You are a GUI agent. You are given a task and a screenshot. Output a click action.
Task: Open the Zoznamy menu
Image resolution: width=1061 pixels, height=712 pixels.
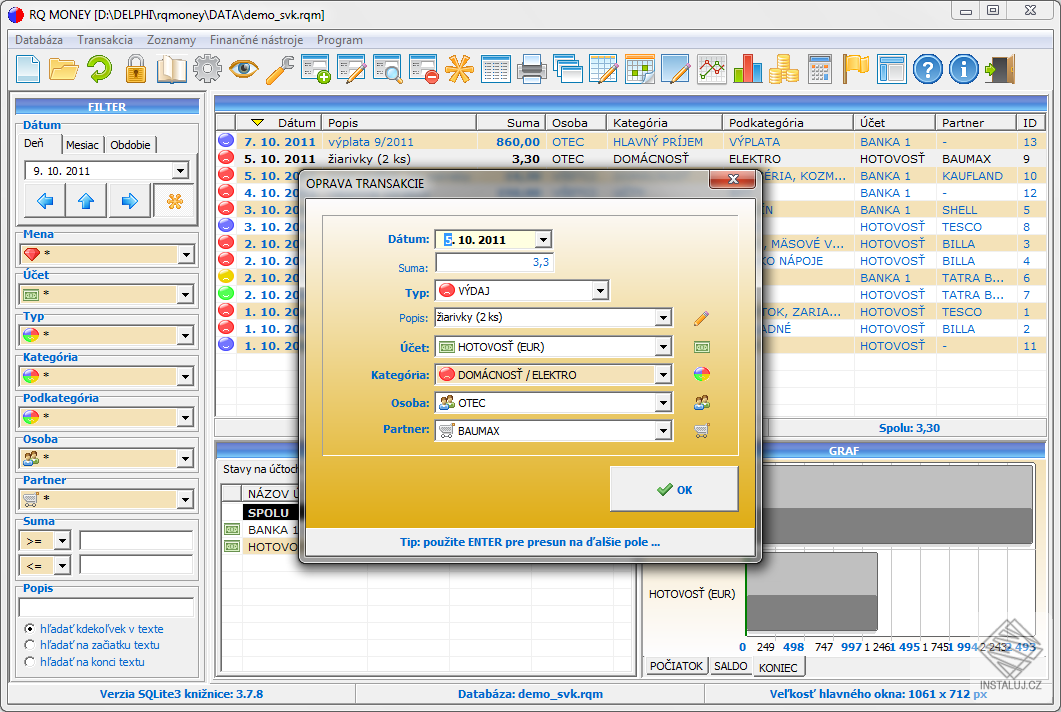coord(171,40)
